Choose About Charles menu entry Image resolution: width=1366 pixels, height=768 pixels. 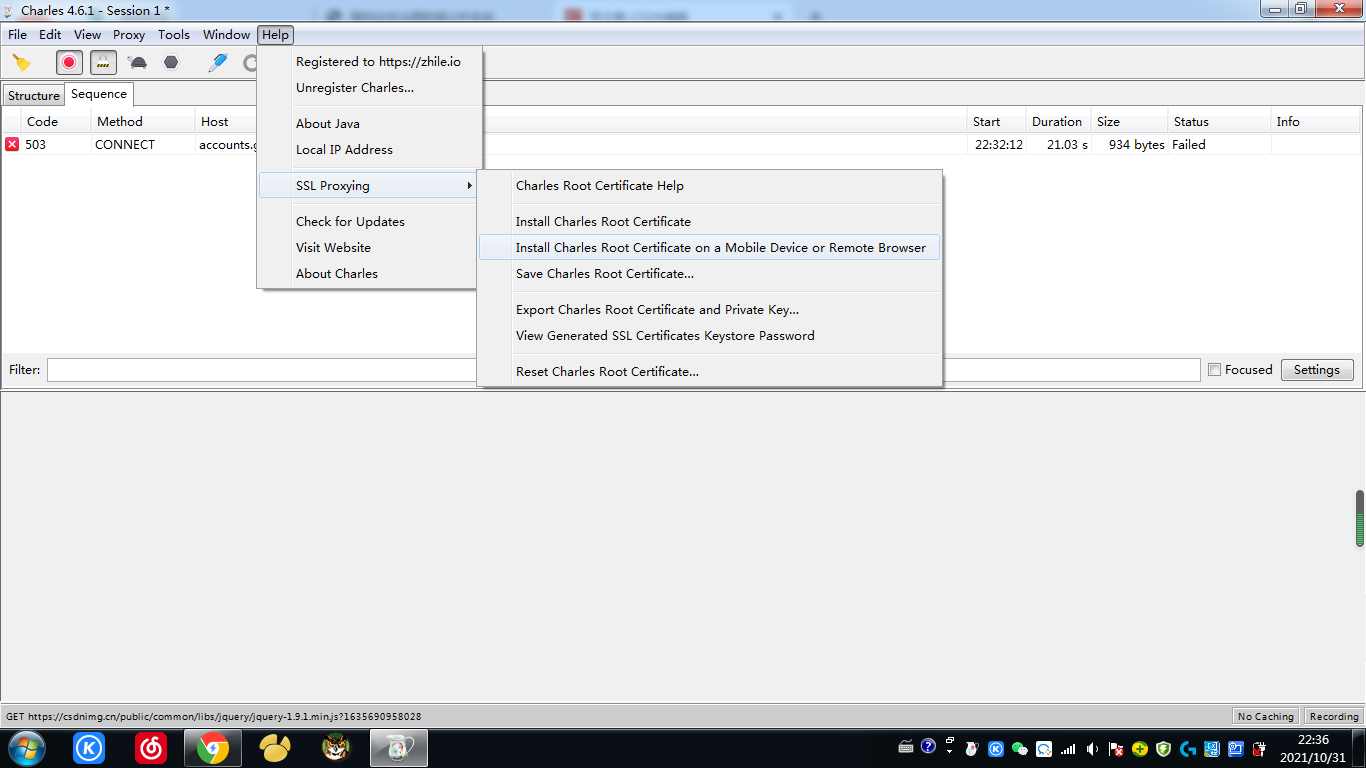(368, 274)
